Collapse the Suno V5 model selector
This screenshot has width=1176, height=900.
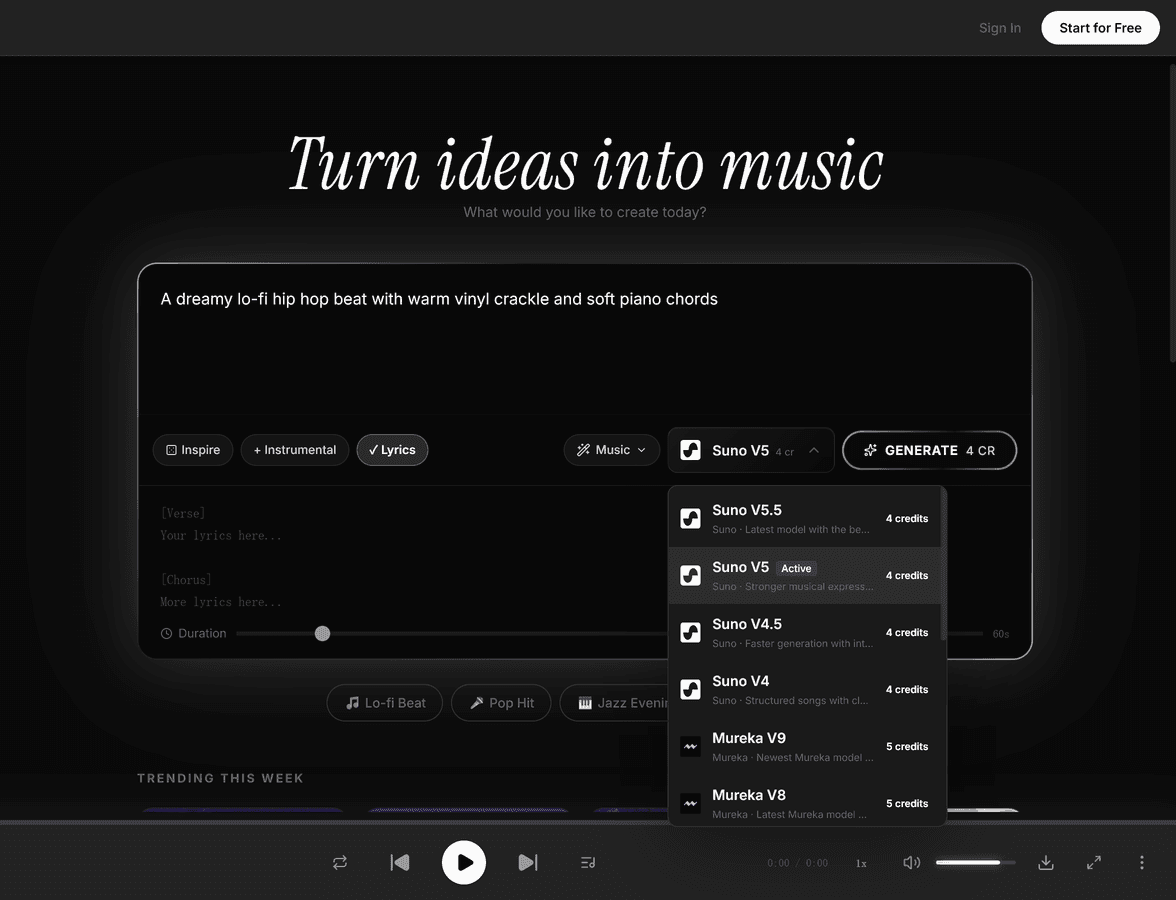pos(751,450)
